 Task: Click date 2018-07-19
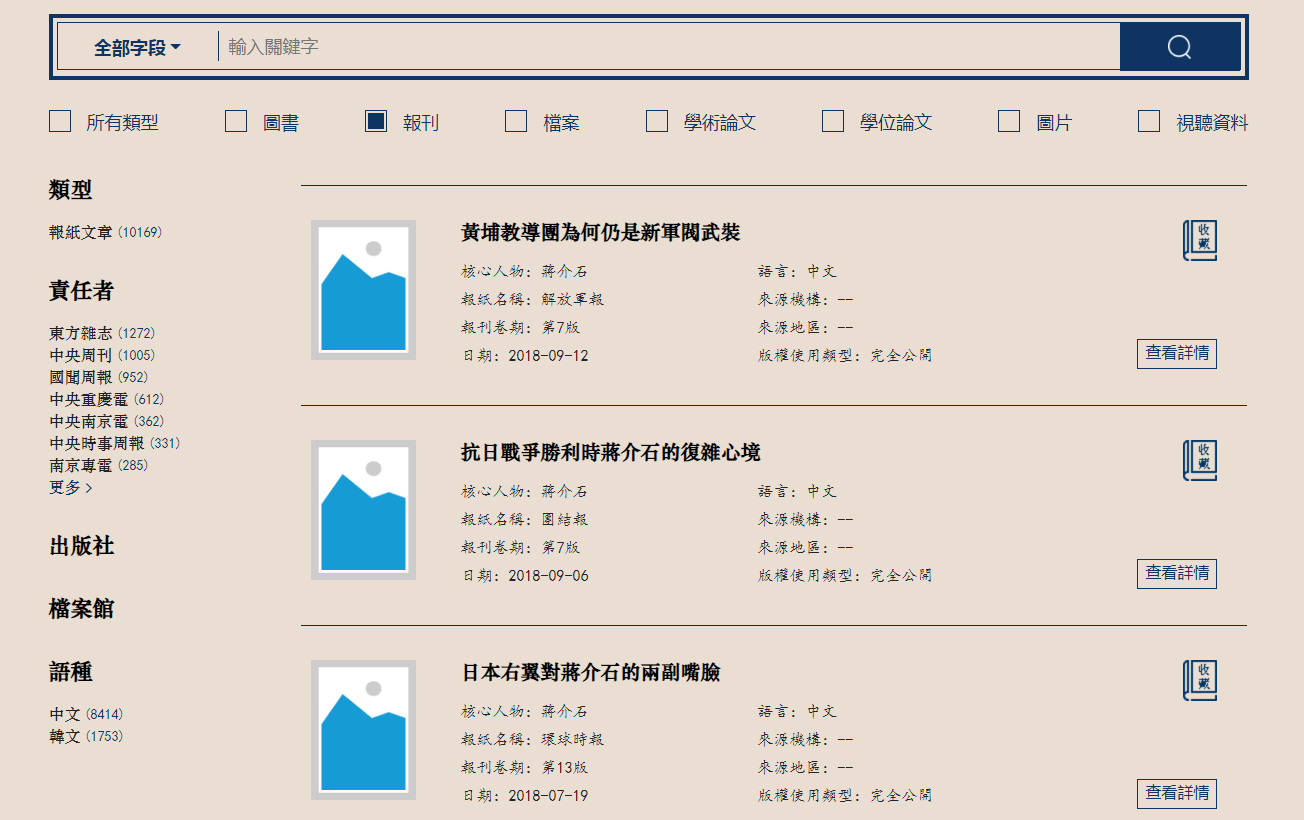(548, 795)
